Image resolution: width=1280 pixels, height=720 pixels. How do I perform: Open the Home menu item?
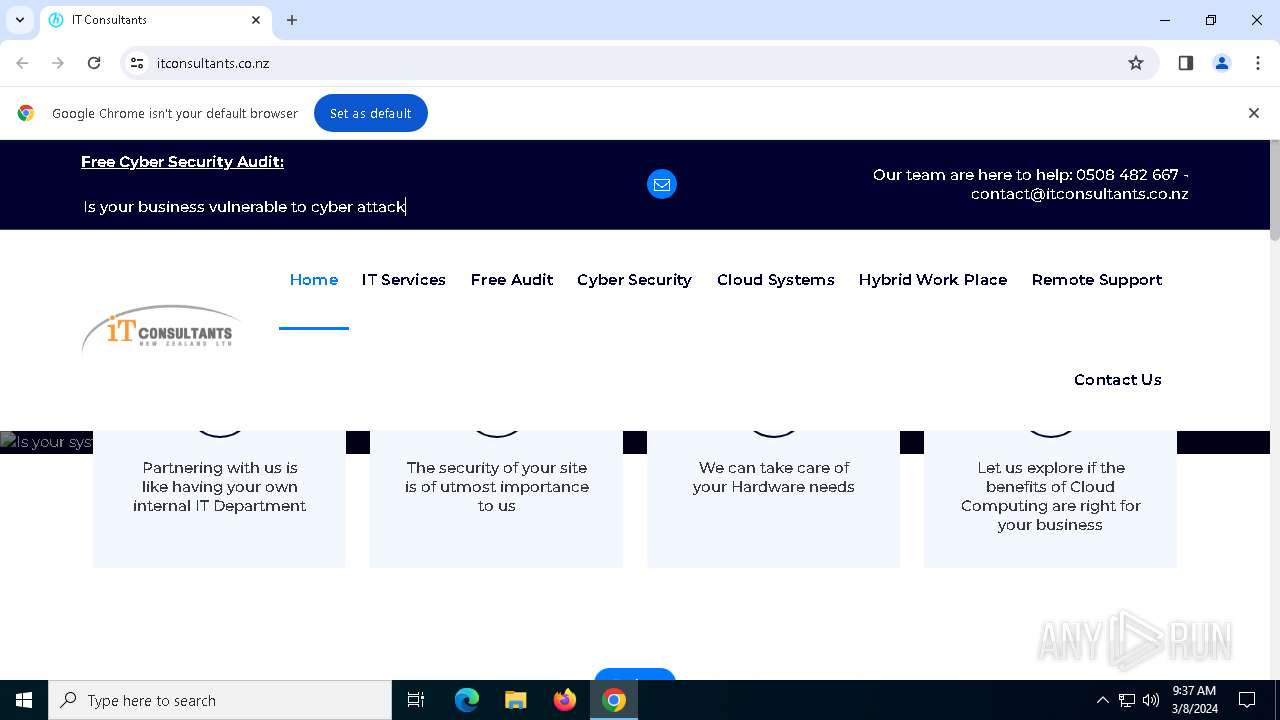click(x=314, y=280)
